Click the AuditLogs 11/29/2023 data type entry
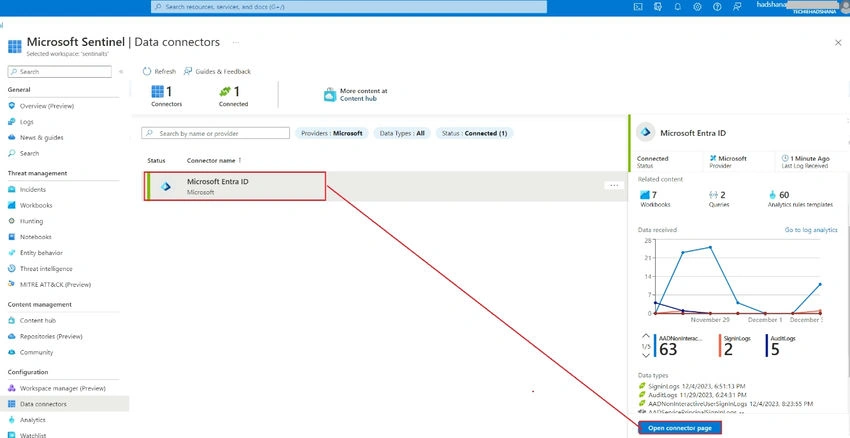 click(x=692, y=395)
